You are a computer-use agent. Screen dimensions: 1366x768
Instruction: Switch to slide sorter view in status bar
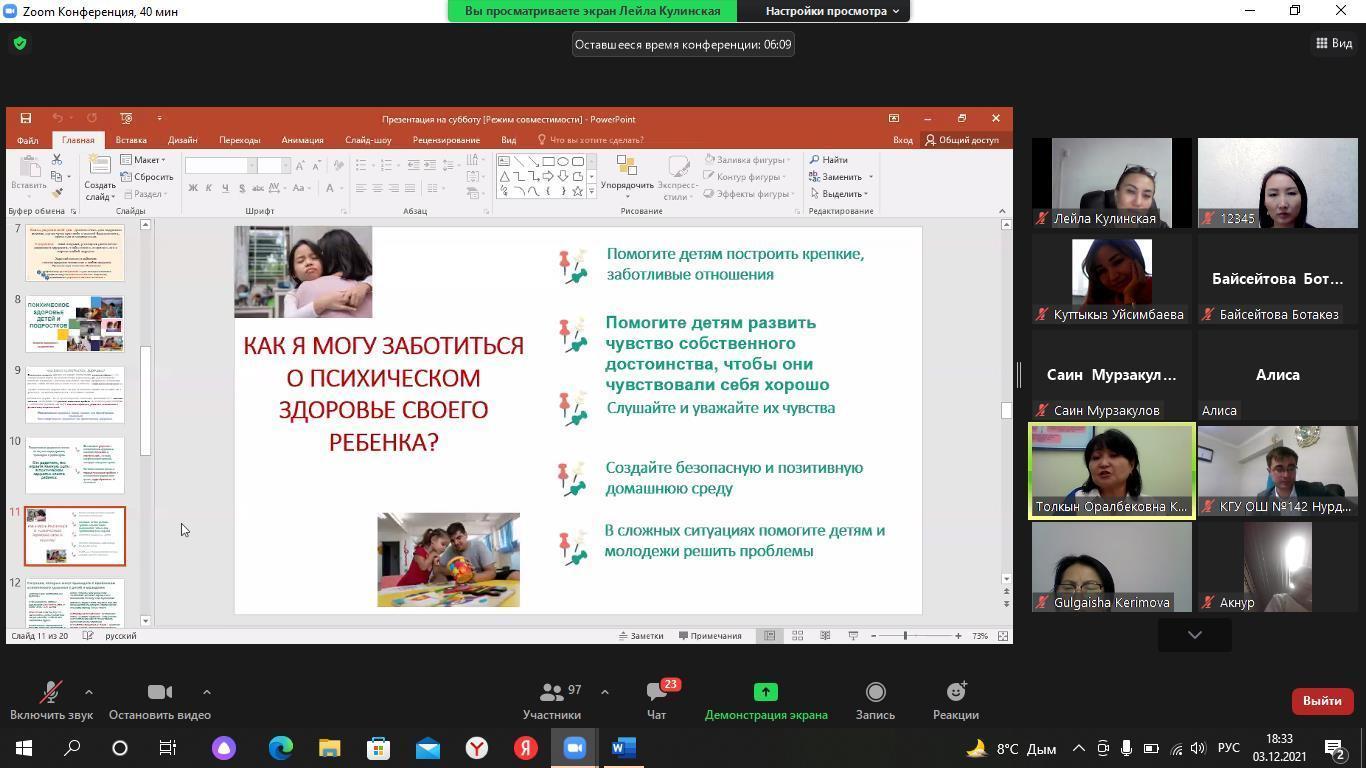pos(797,636)
